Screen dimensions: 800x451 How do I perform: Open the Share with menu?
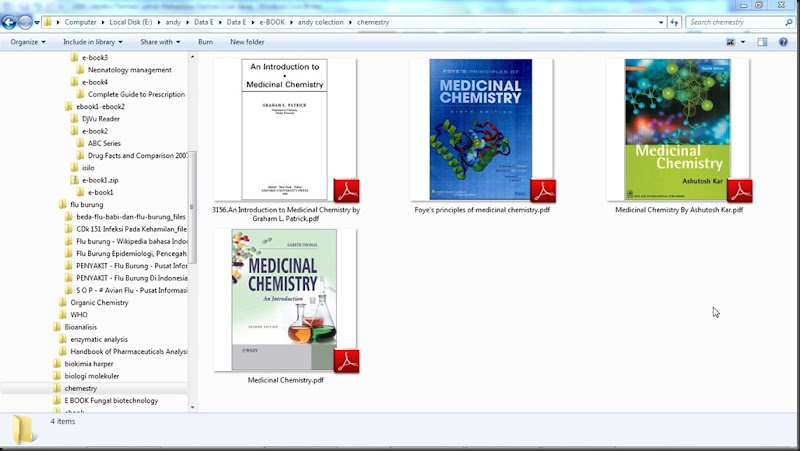point(160,42)
